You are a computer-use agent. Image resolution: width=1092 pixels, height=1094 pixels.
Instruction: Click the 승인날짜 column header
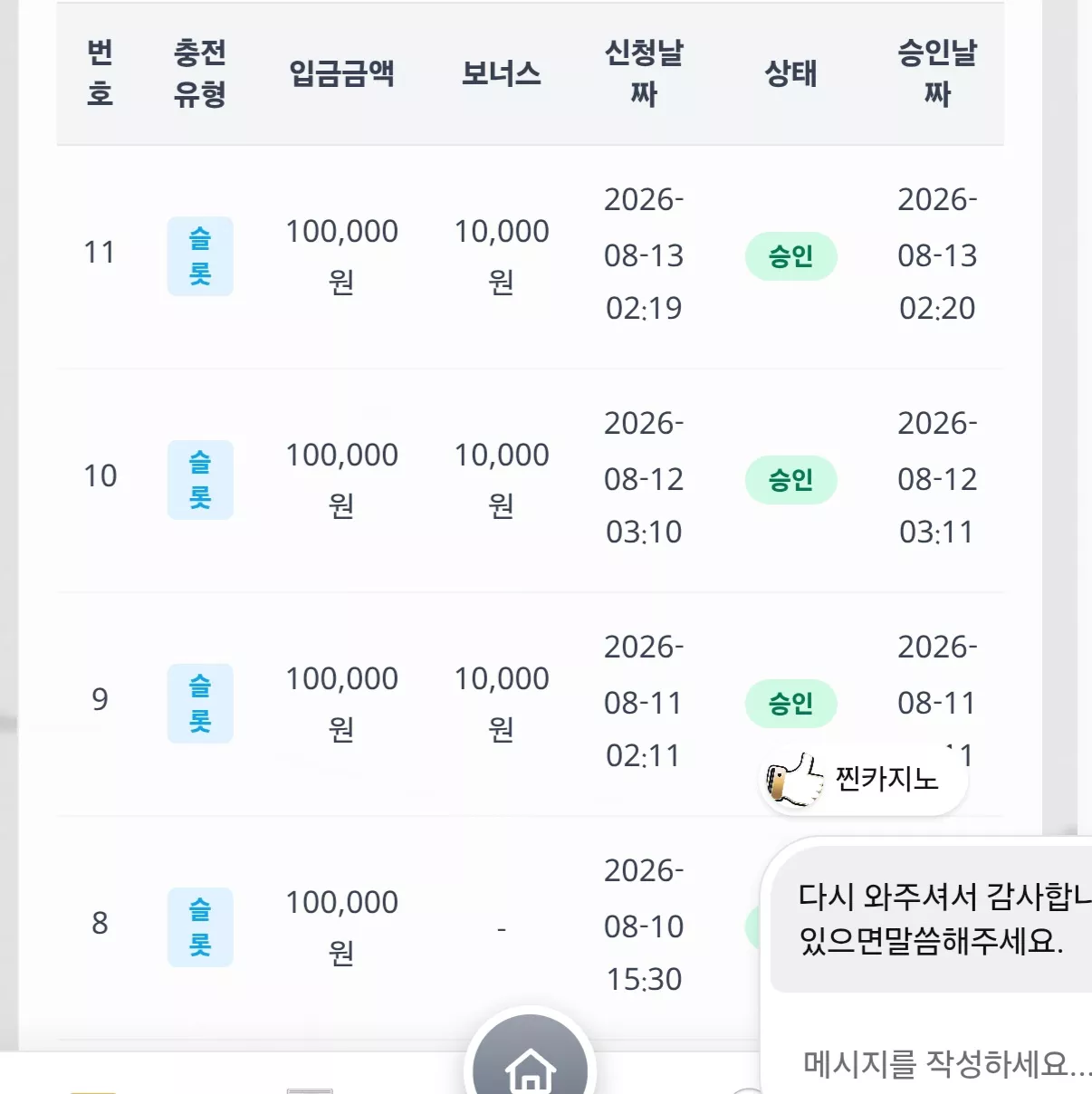click(937, 73)
